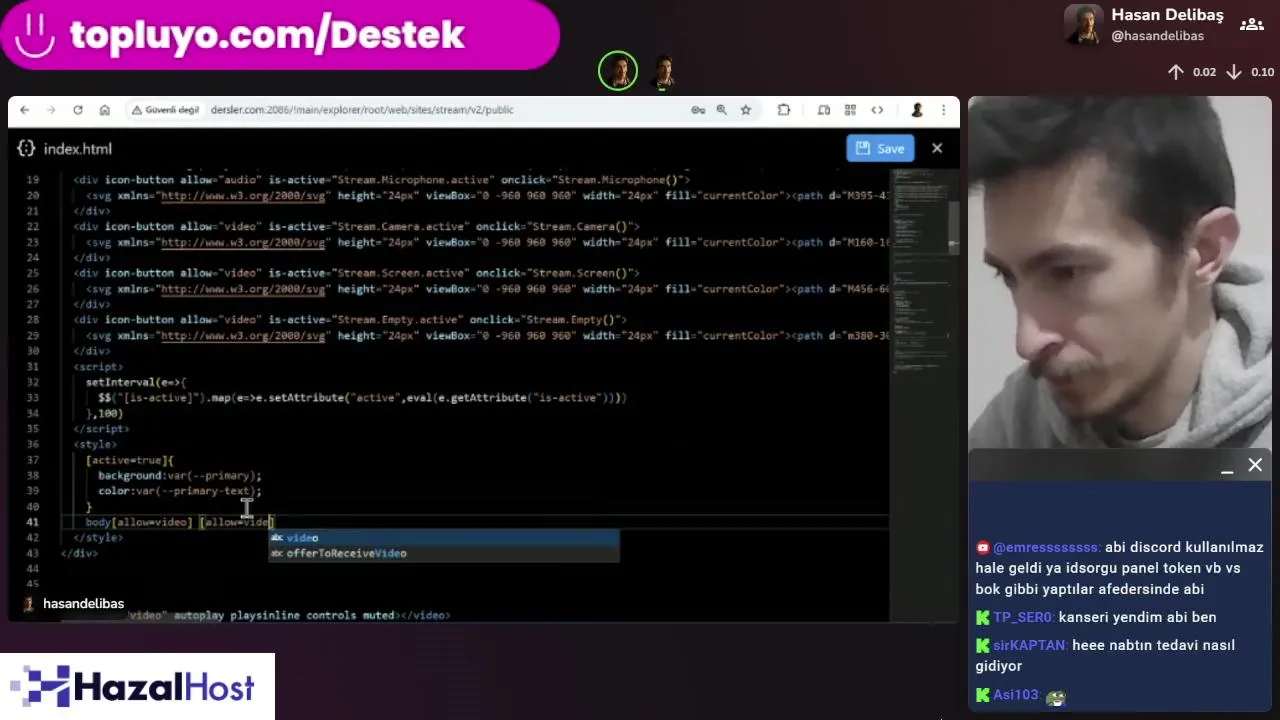Open the participants people icon
The height and width of the screenshot is (720, 1280).
[1252, 25]
